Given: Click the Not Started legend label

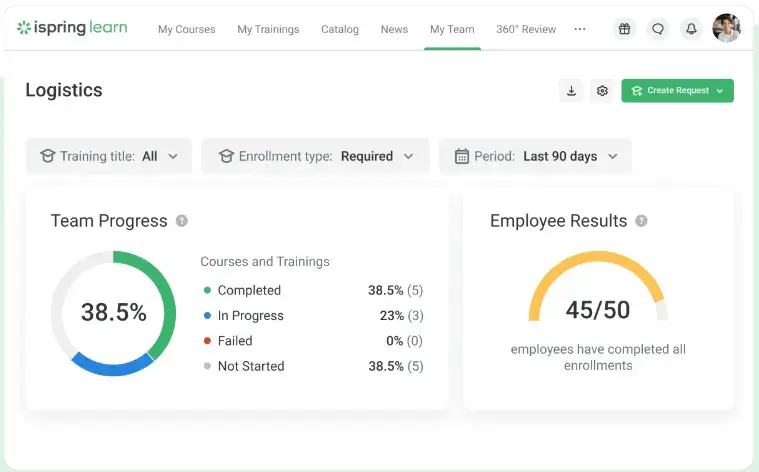Looking at the screenshot, I should (x=251, y=366).
